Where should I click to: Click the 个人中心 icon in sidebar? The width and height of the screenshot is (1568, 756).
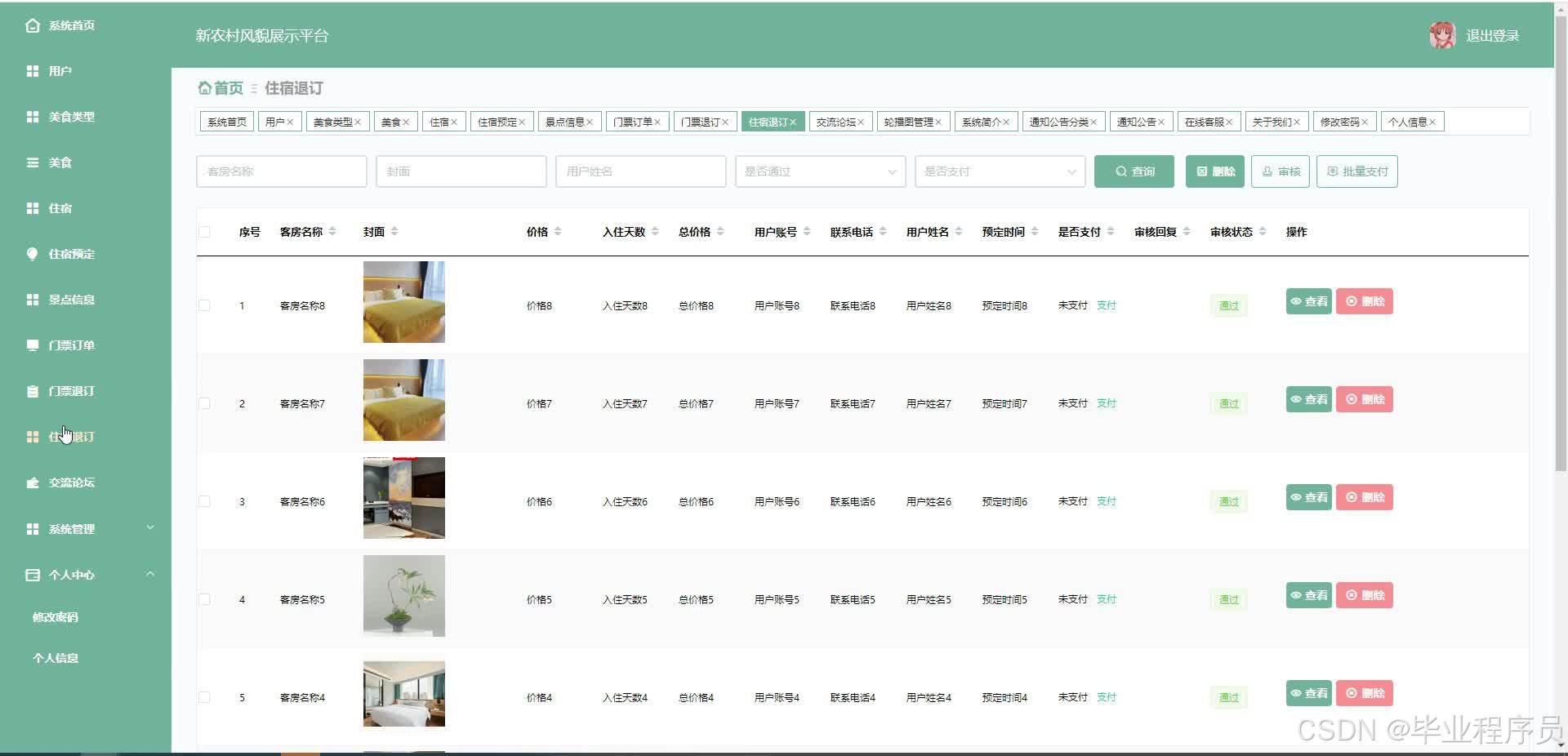[x=33, y=575]
